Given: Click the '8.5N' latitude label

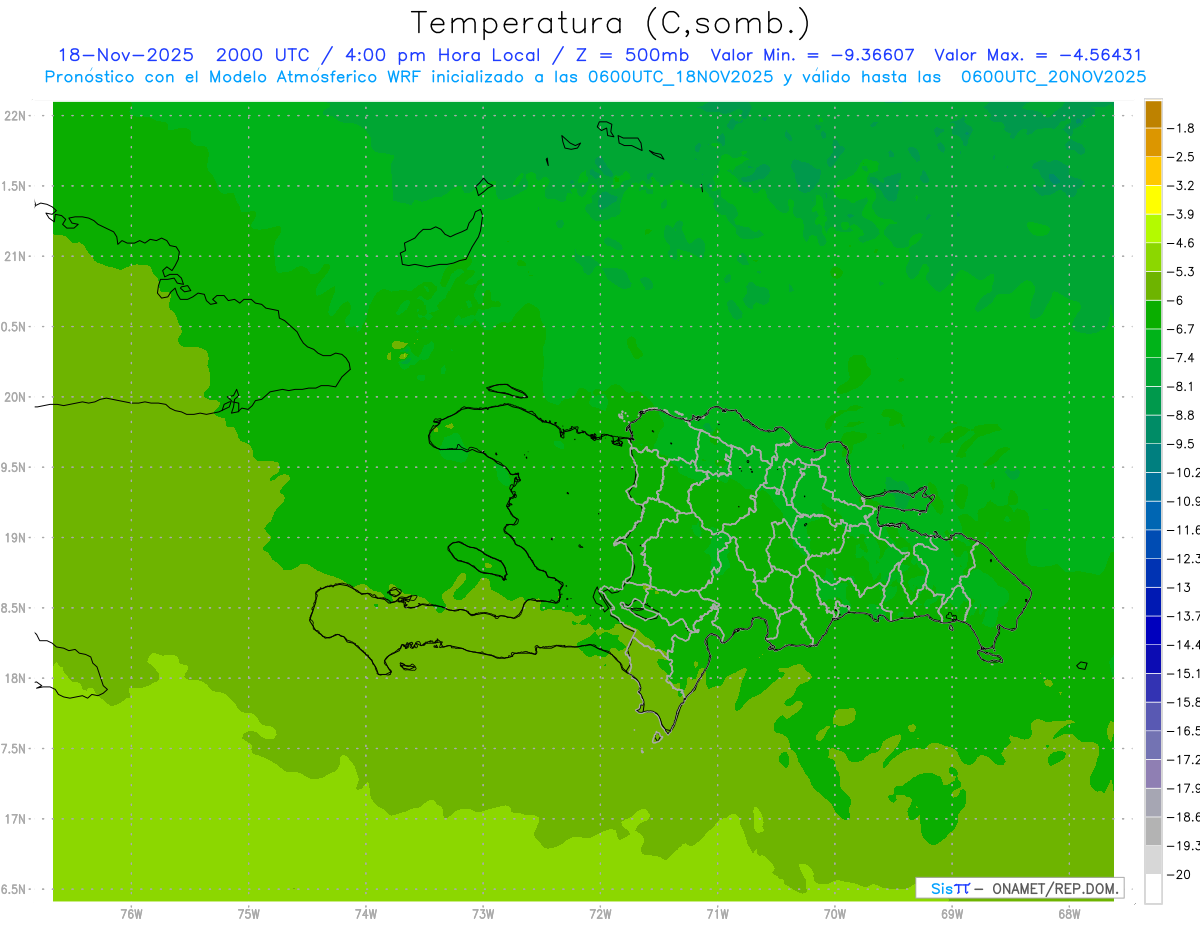Looking at the screenshot, I should 14,608.
